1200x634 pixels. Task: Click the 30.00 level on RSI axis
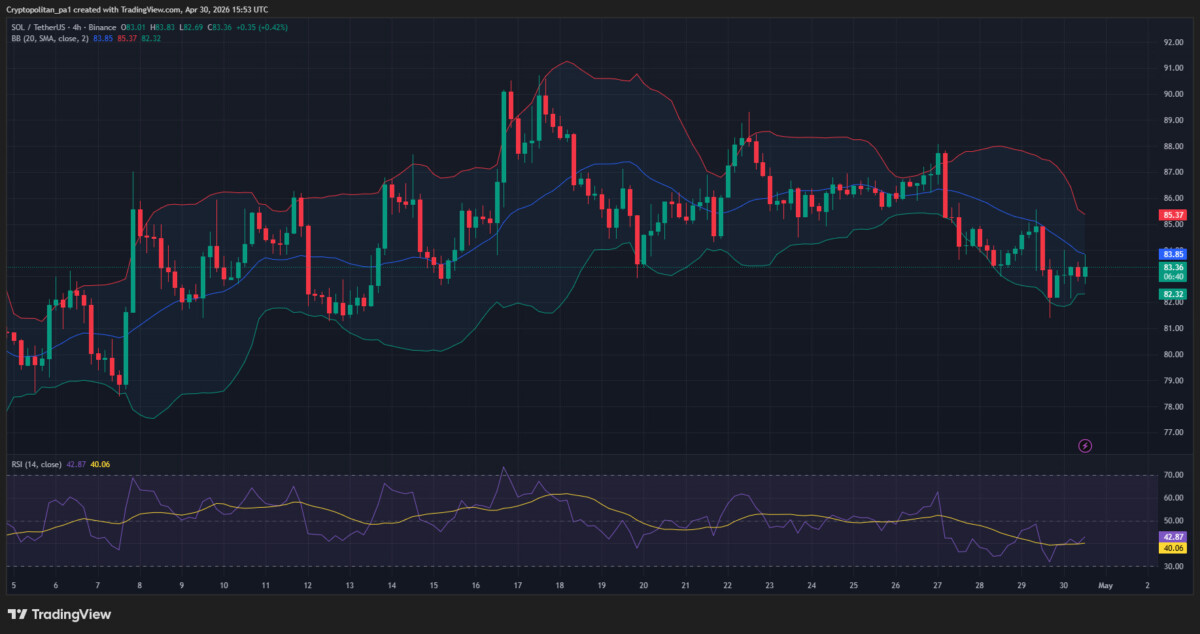1173,567
